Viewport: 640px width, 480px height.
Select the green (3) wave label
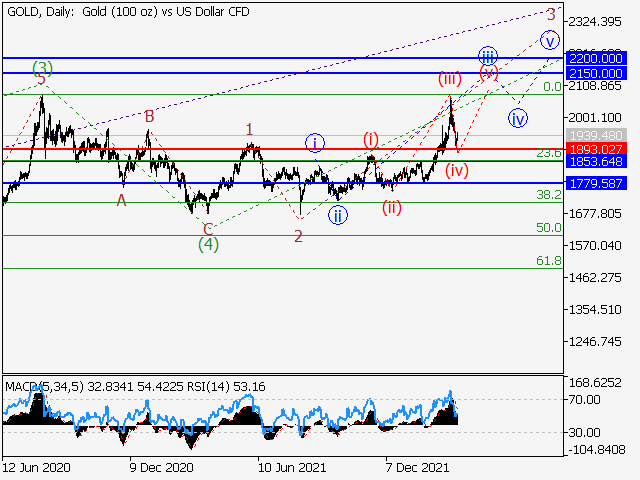click(x=42, y=68)
